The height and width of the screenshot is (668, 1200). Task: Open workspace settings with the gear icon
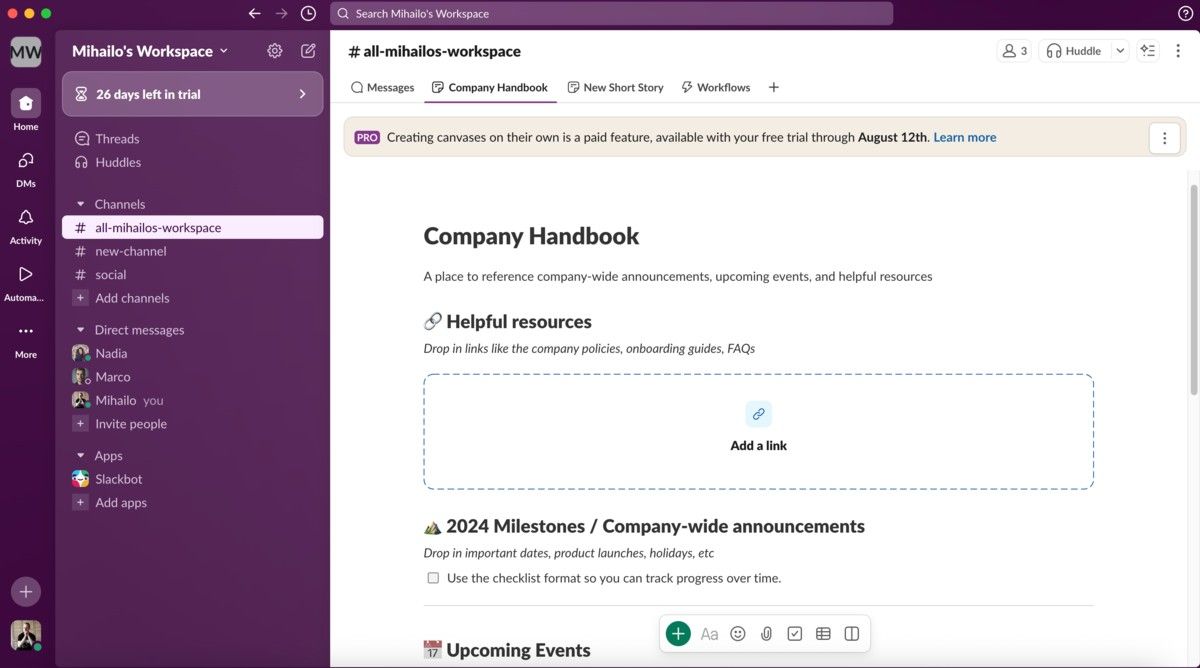274,50
